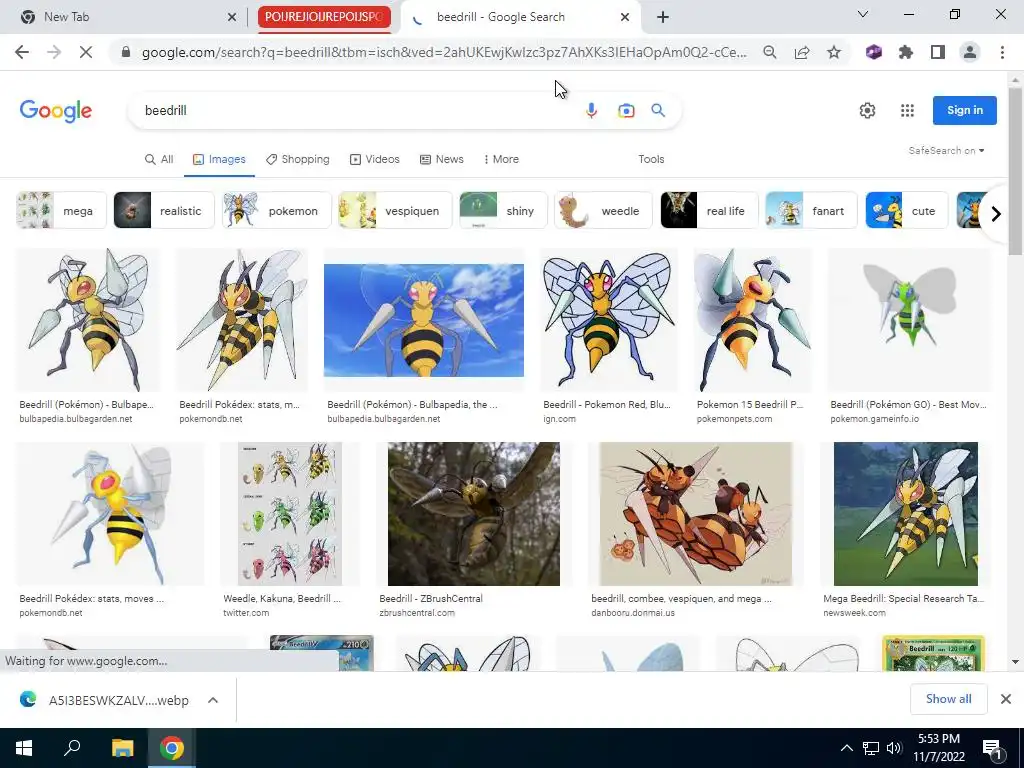Image resolution: width=1024 pixels, height=768 pixels.
Task: Open a new browser tab with plus
Action: (663, 17)
